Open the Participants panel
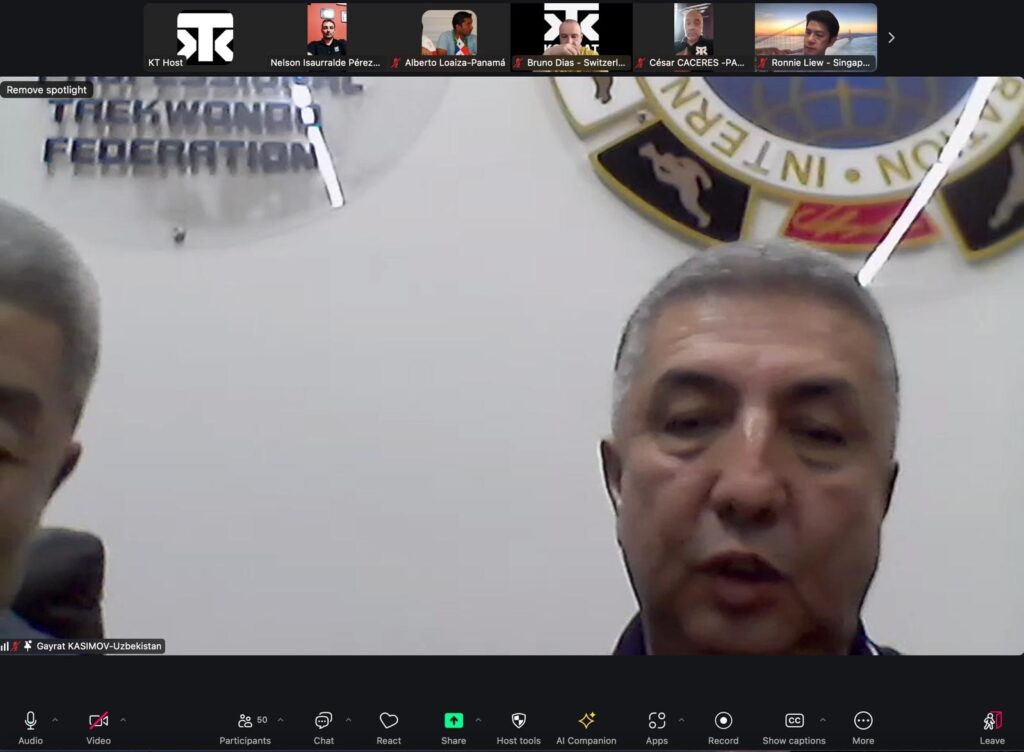This screenshot has height=752, width=1024. pos(246,721)
